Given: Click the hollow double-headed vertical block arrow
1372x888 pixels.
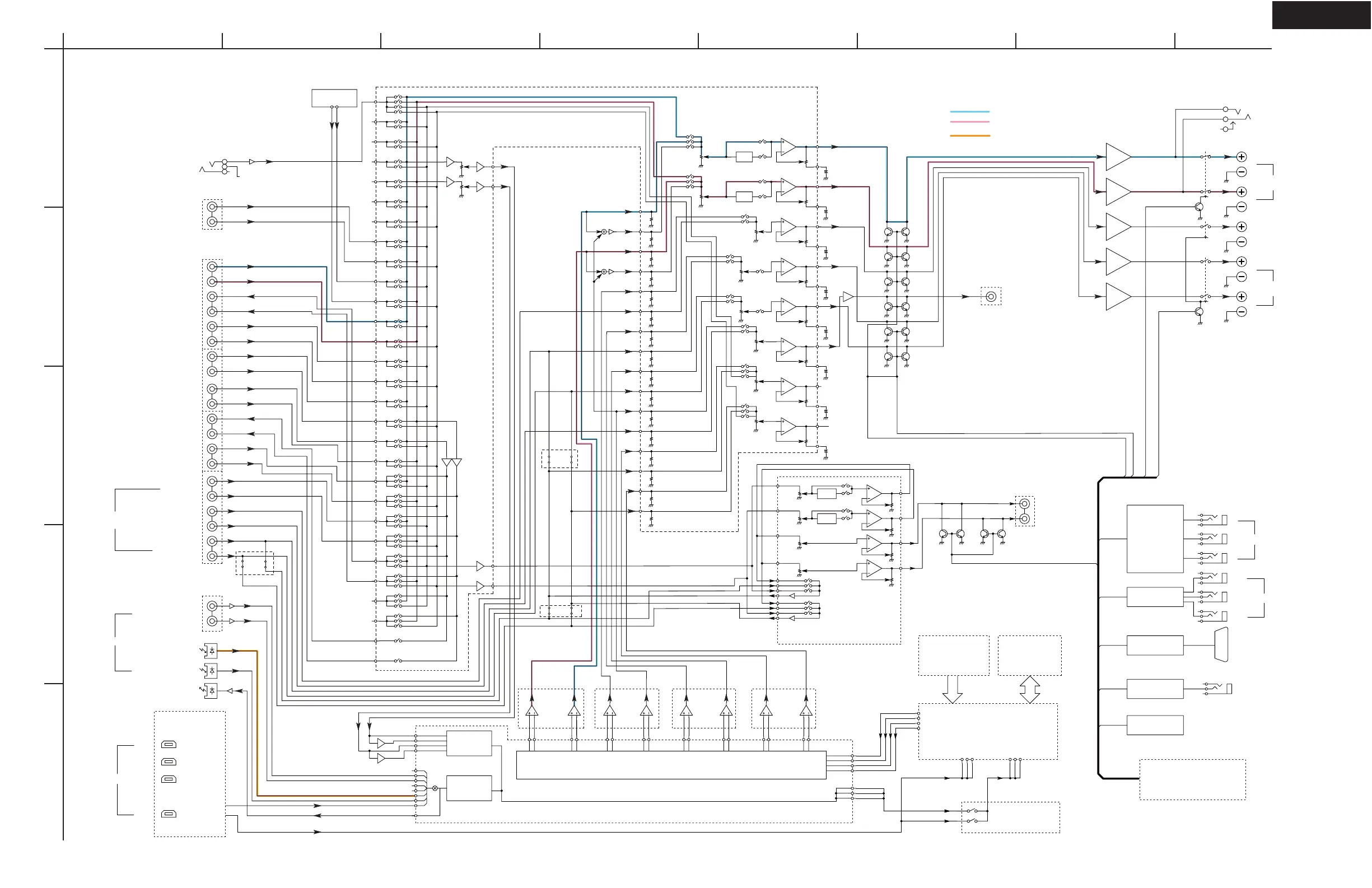Looking at the screenshot, I should pos(1030,689).
